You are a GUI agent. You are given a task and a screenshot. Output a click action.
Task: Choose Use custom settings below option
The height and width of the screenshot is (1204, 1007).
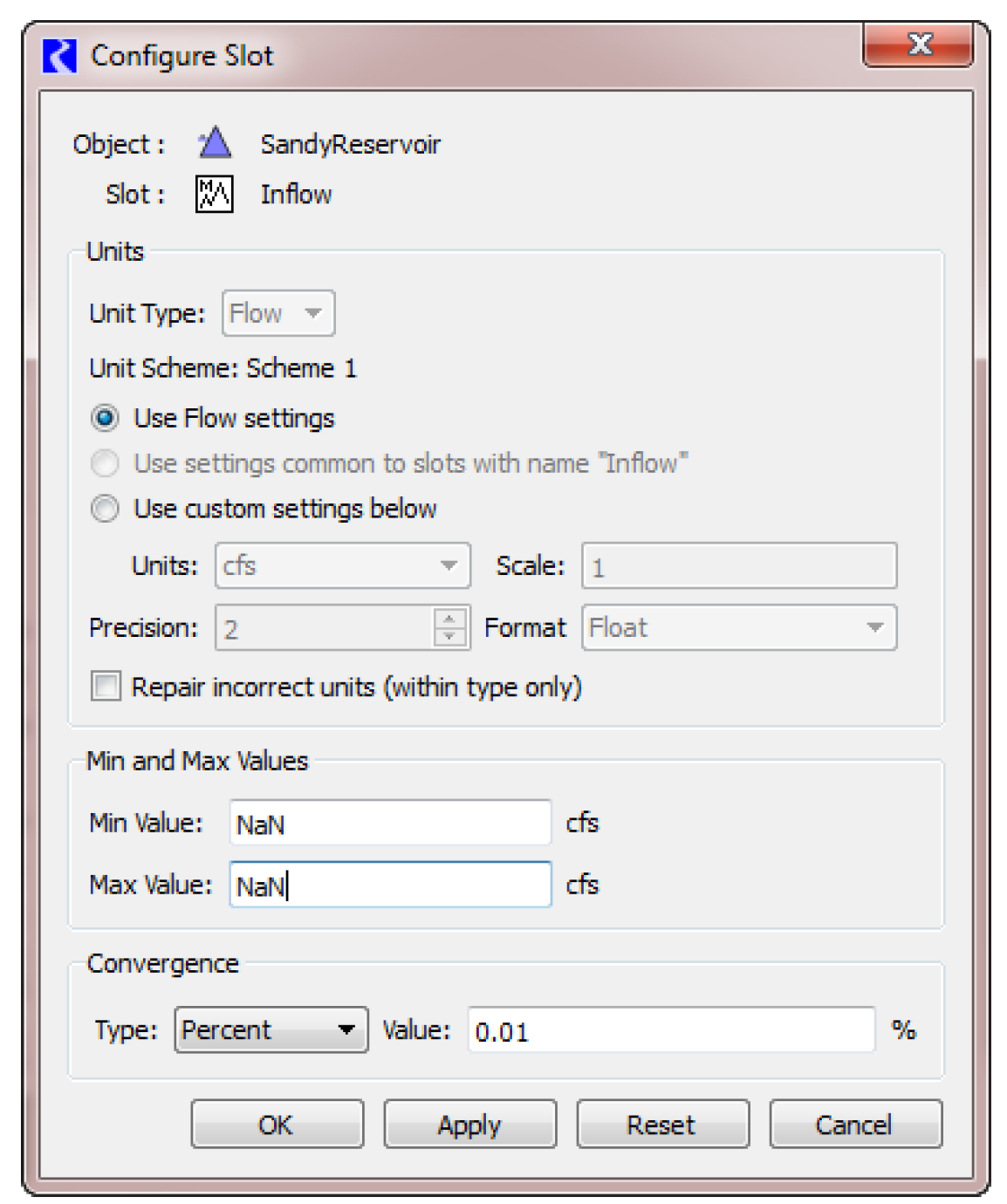click(x=106, y=509)
